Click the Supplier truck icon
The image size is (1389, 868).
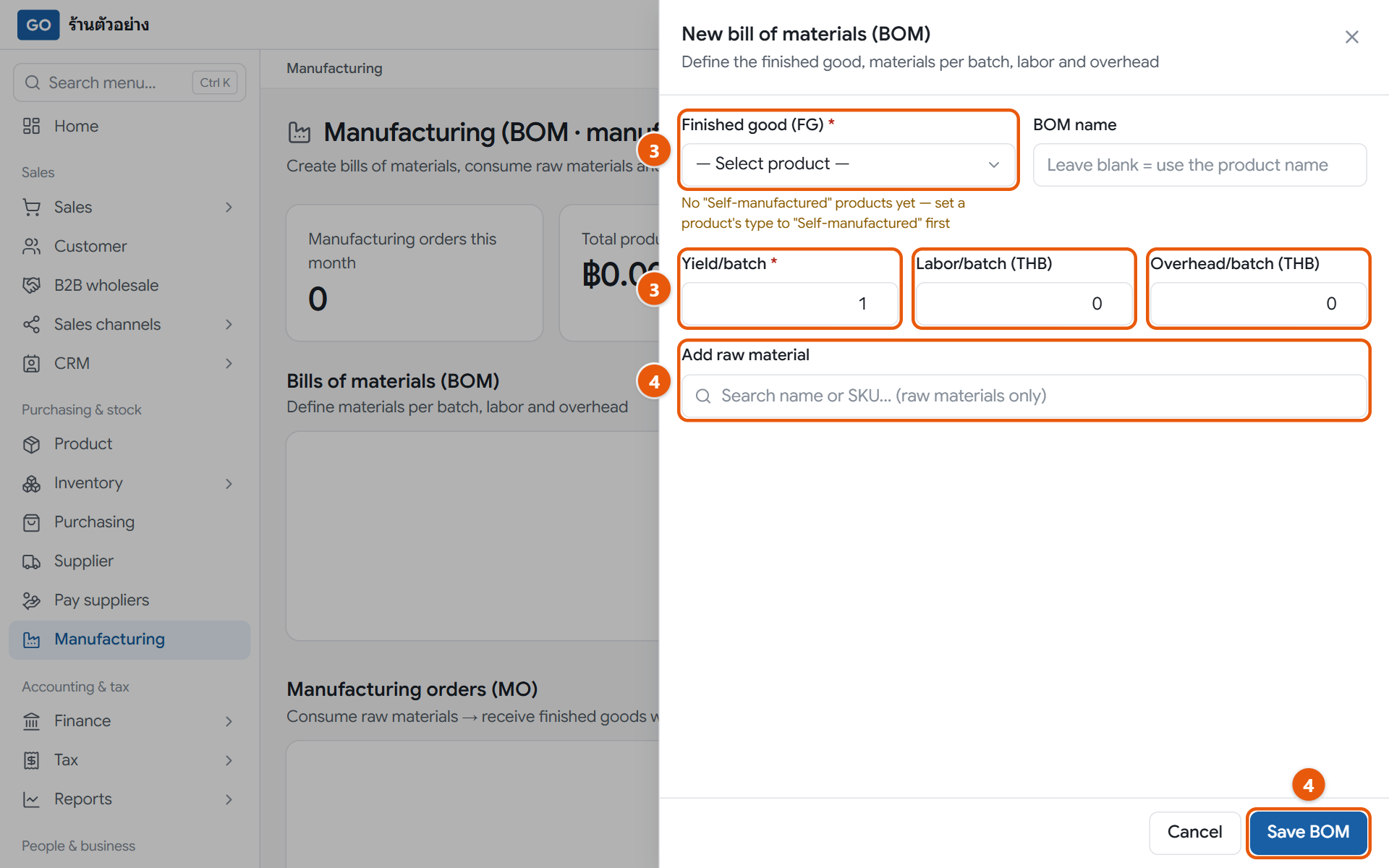pyautogui.click(x=31, y=561)
